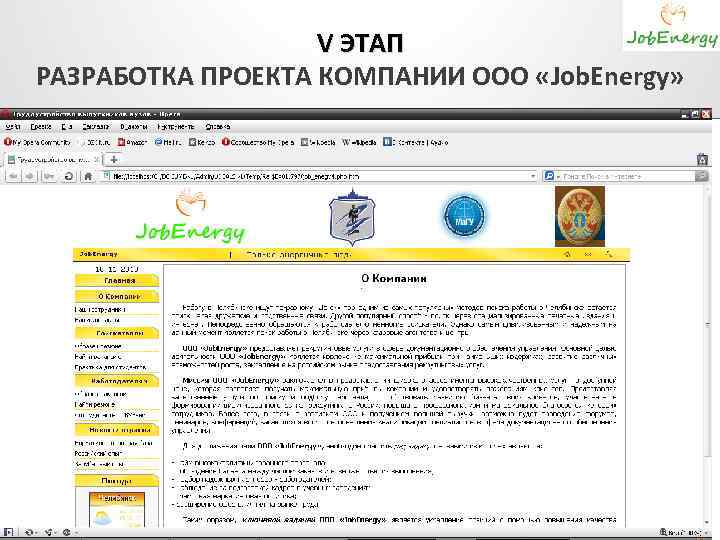Viewport: 720px width, 540px height.
Task: Click the date text above Главная
Action: pyautogui.click(x=117, y=269)
